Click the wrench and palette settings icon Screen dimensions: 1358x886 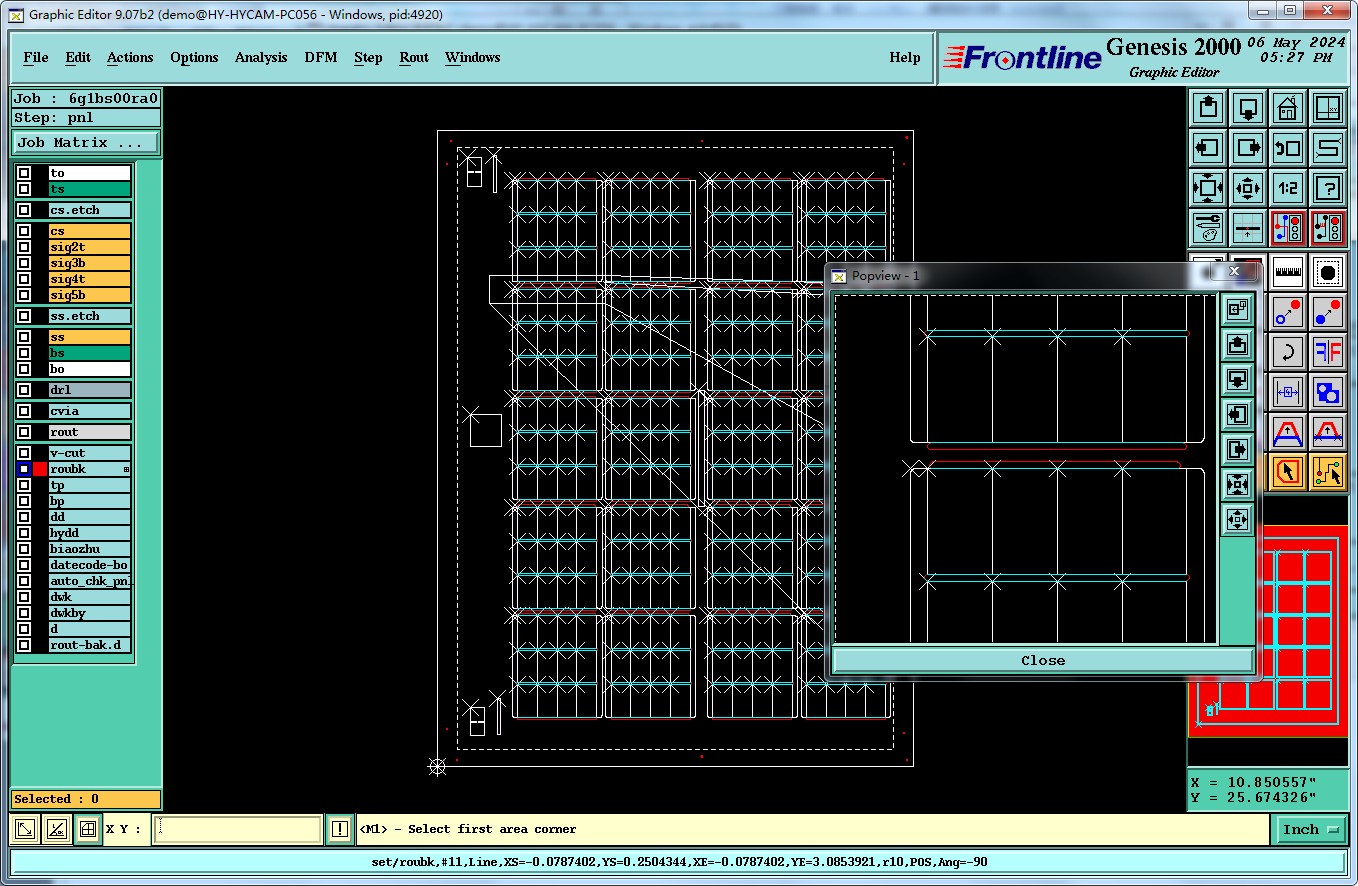tap(1208, 228)
